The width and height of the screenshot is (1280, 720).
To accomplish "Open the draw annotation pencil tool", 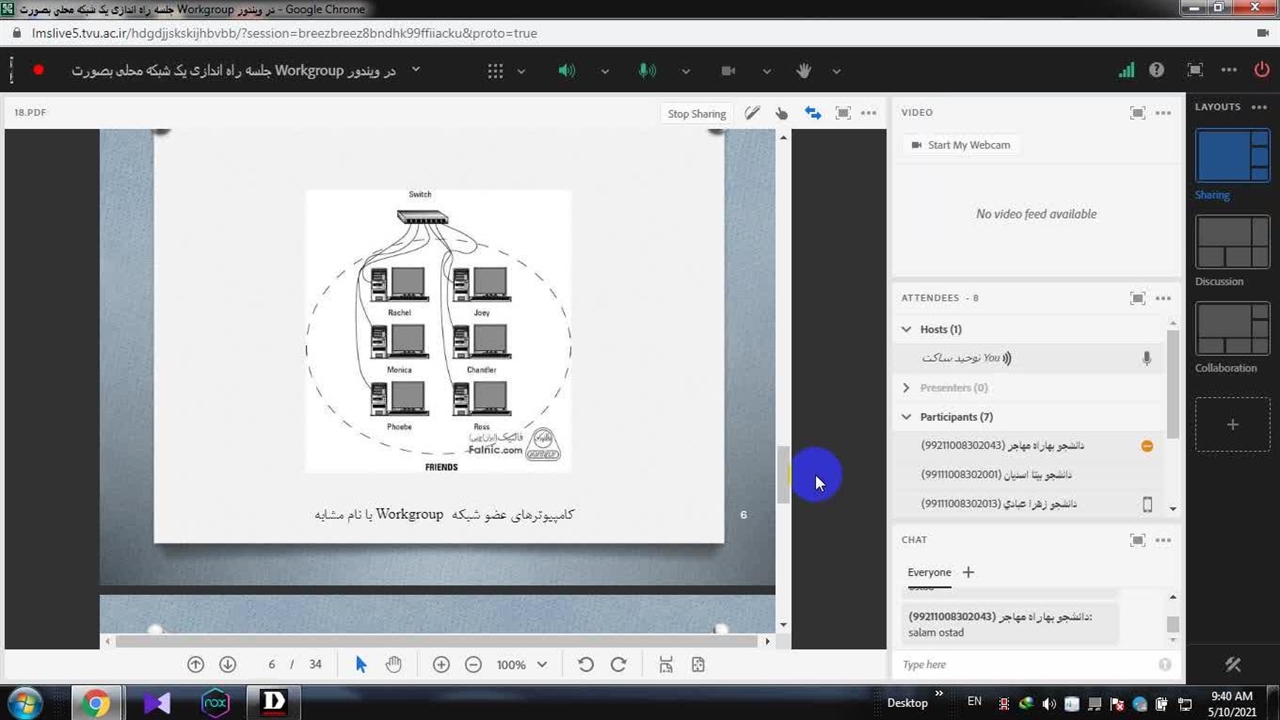I will click(x=752, y=113).
